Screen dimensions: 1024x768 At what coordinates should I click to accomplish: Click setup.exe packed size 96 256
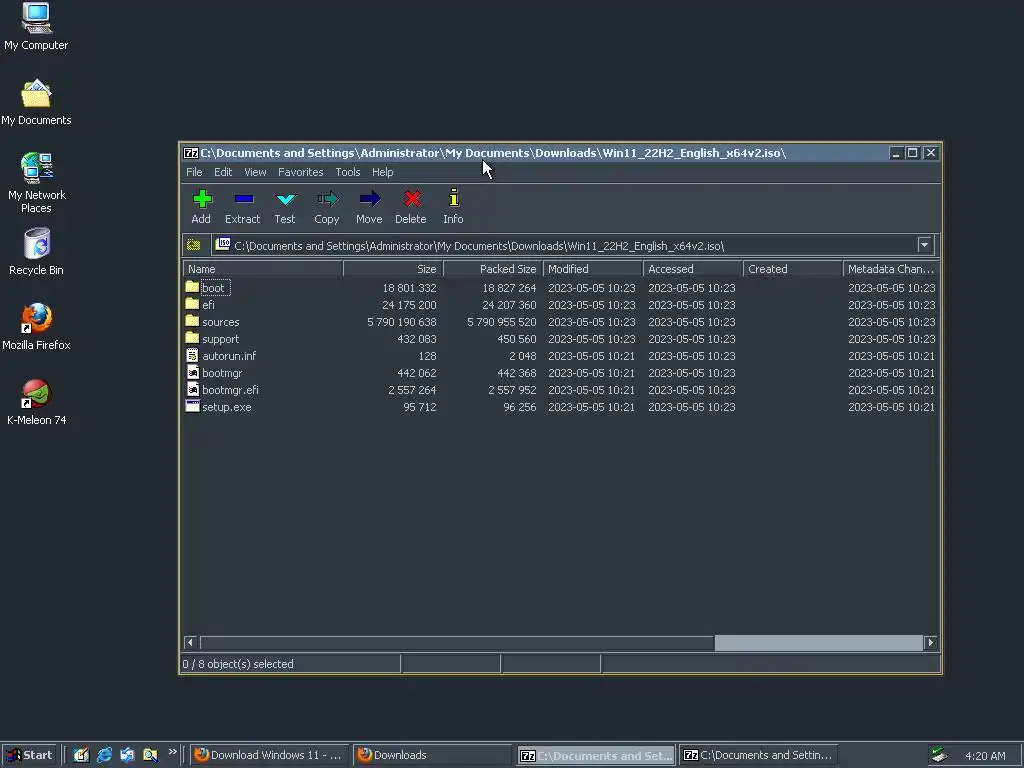pyautogui.click(x=520, y=407)
